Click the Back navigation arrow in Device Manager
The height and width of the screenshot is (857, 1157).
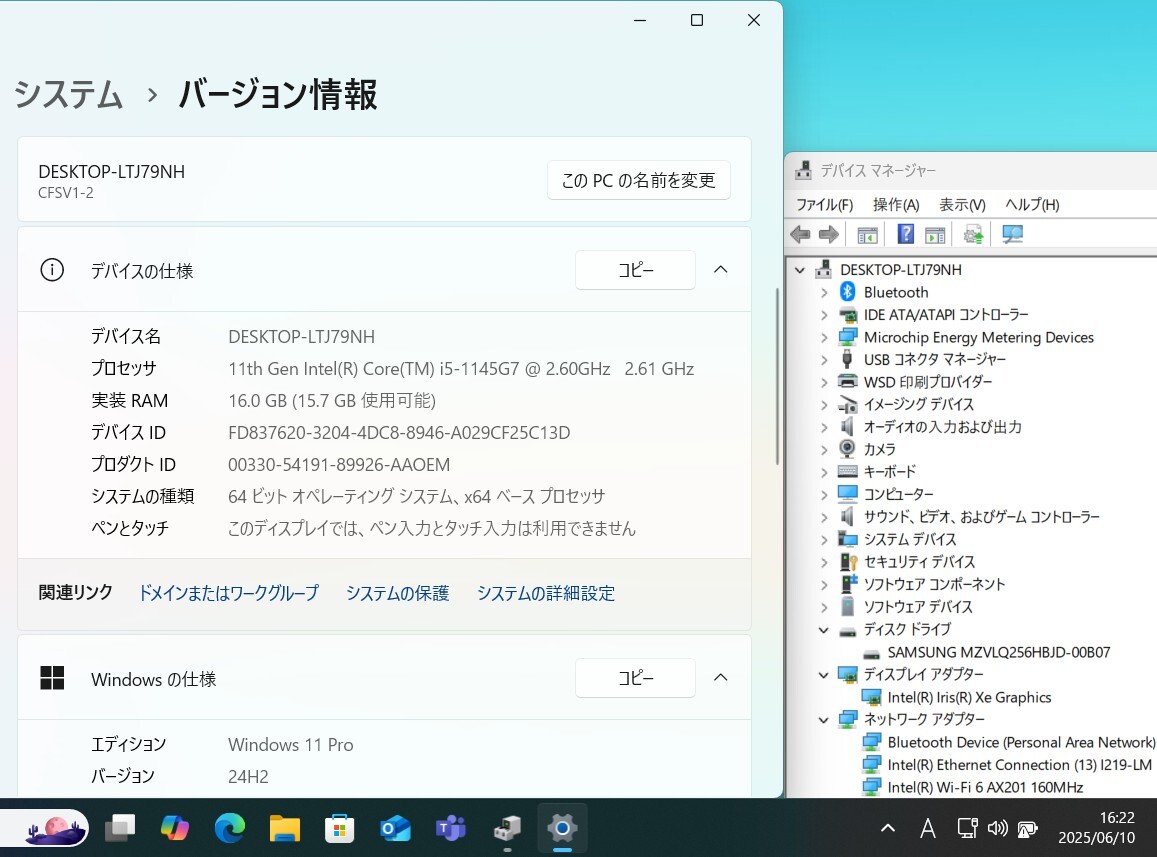point(799,233)
